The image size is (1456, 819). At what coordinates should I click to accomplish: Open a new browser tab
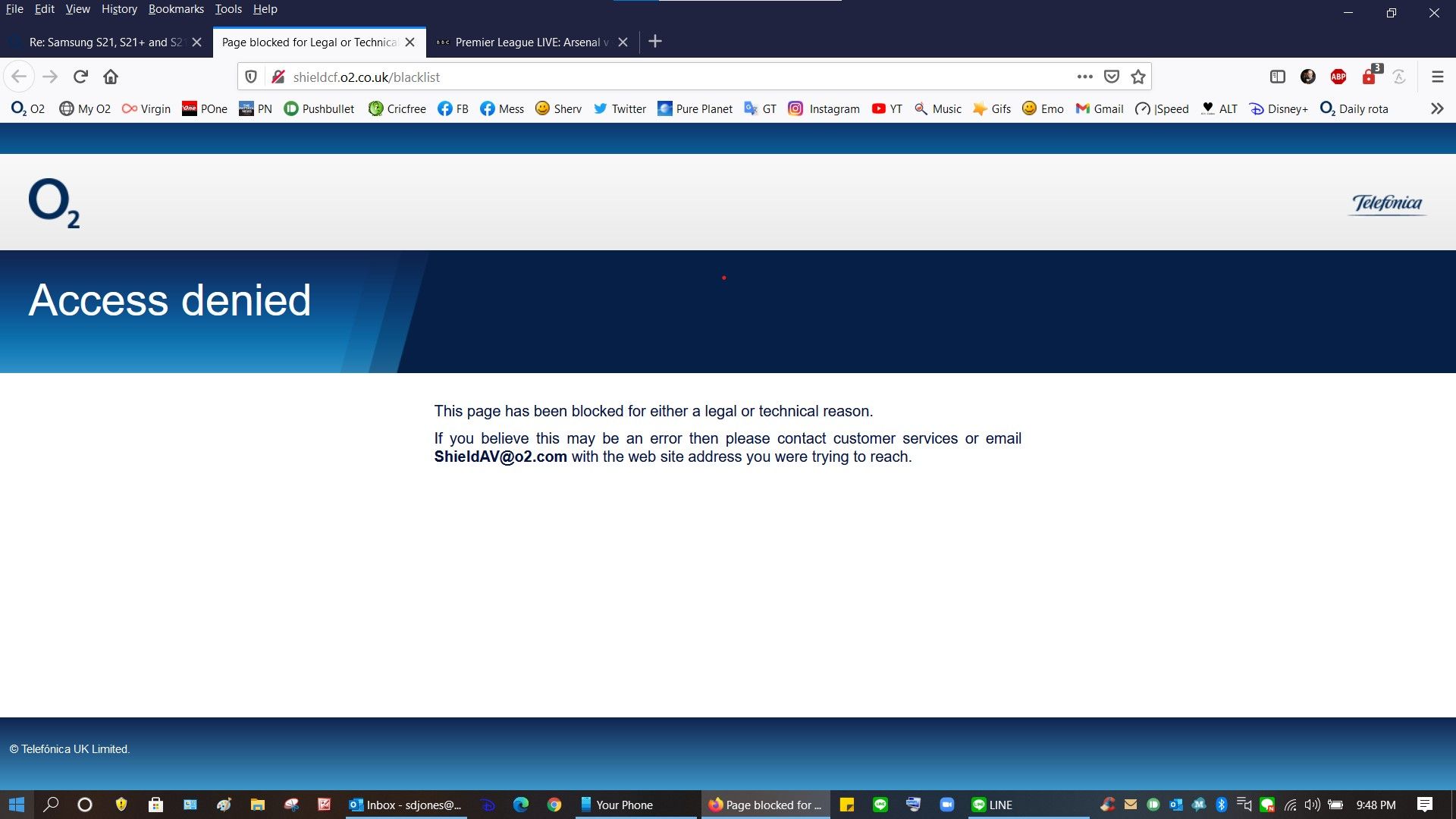(x=655, y=42)
